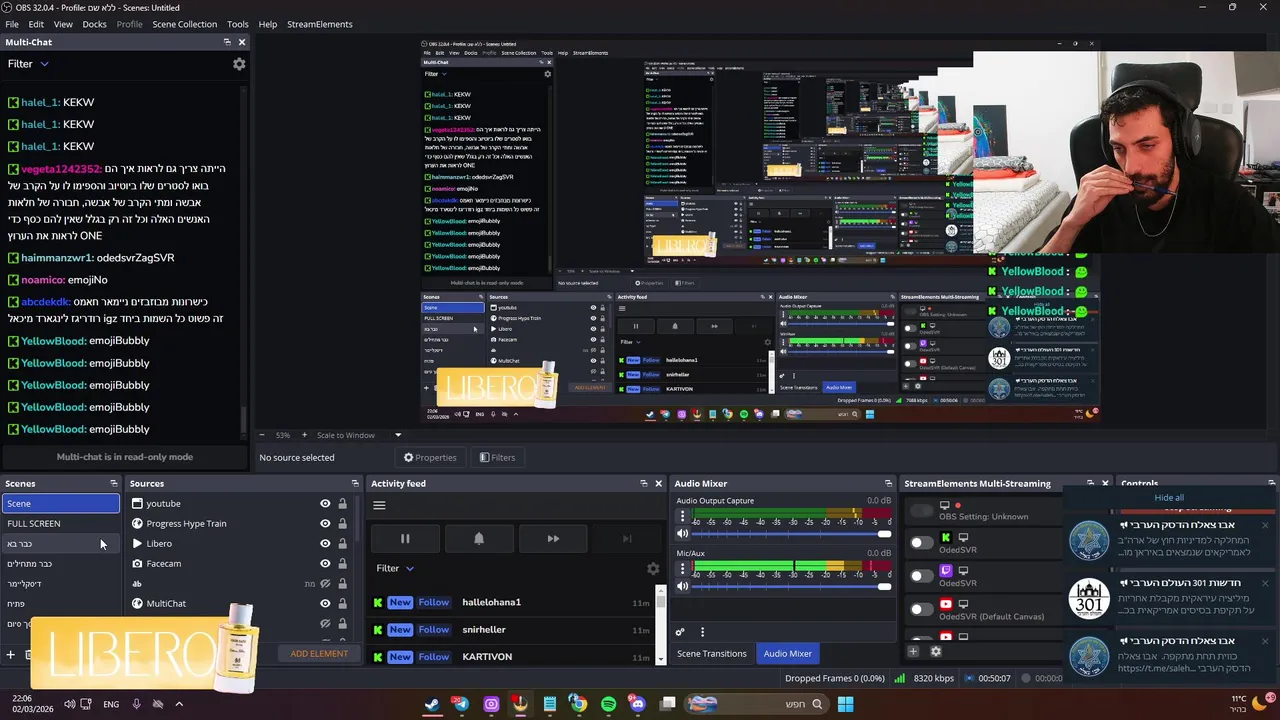Open Mic/Aux three-dot options

pyautogui.click(x=683, y=569)
